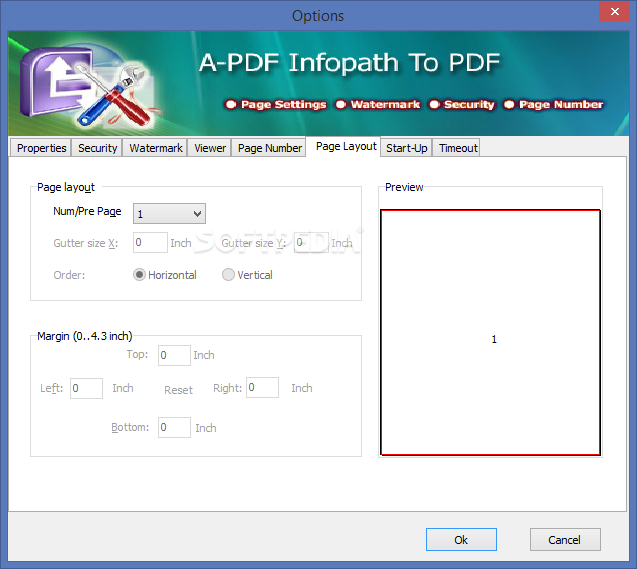Image resolution: width=637 pixels, height=569 pixels.
Task: Close the Options dialog window
Action: point(615,11)
